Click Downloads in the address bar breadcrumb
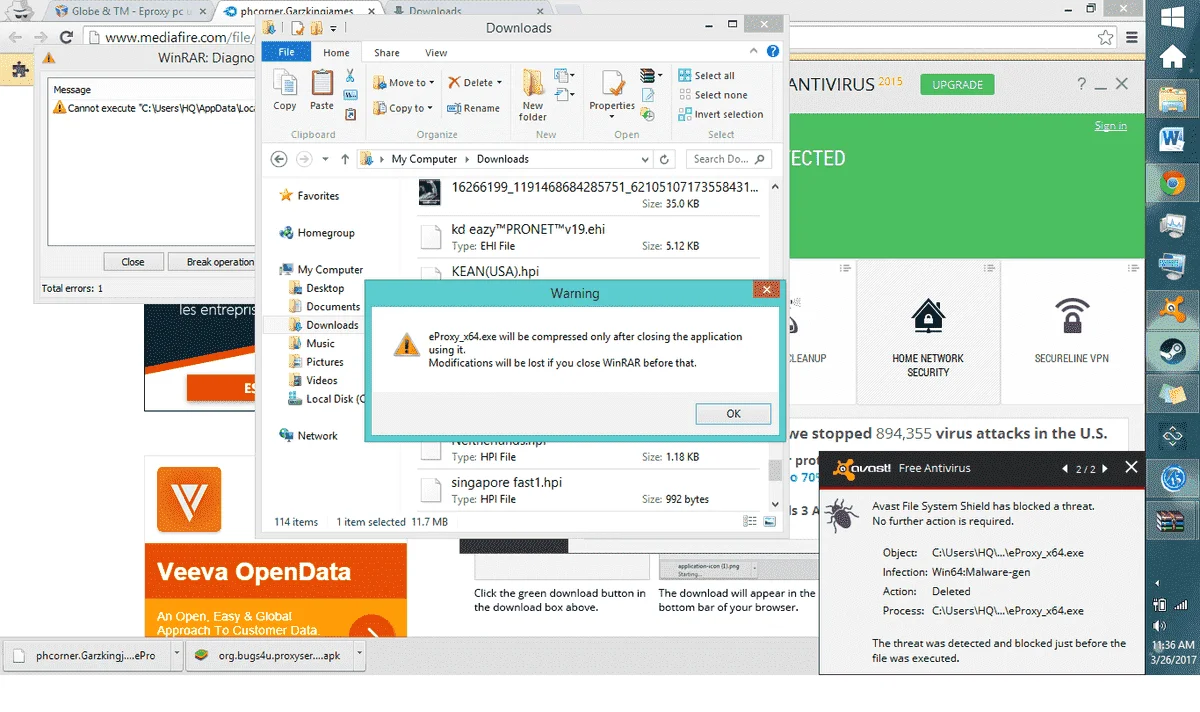Viewport: 1200px width, 712px height. tap(502, 159)
